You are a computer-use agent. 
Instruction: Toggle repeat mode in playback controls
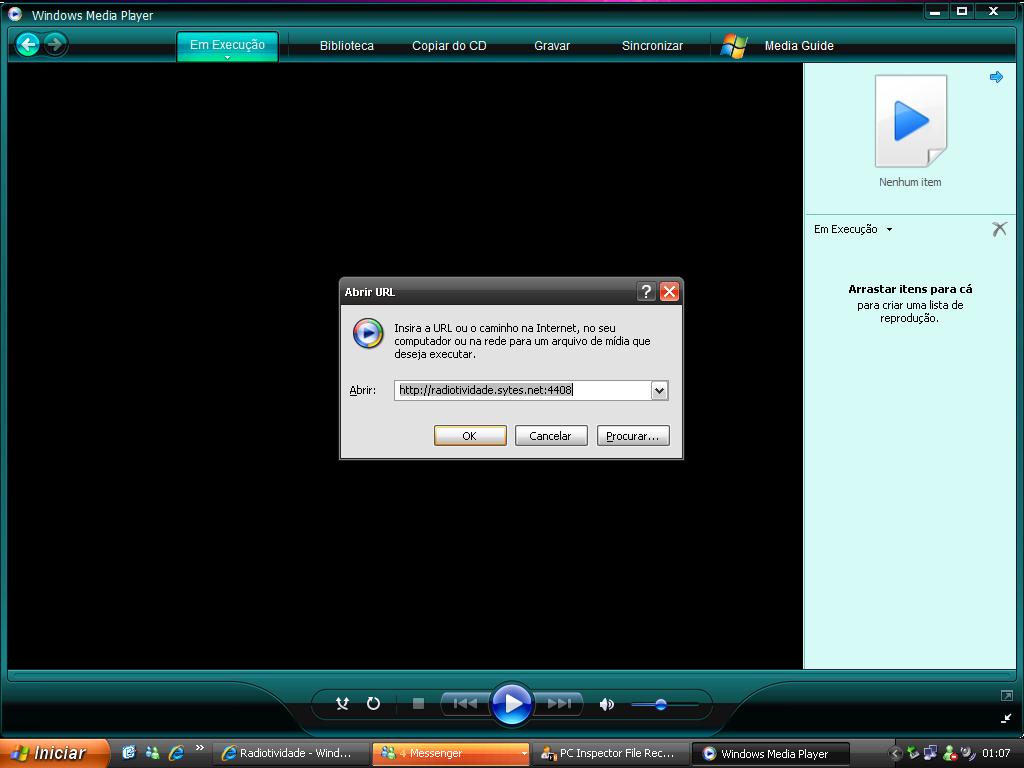pos(373,704)
